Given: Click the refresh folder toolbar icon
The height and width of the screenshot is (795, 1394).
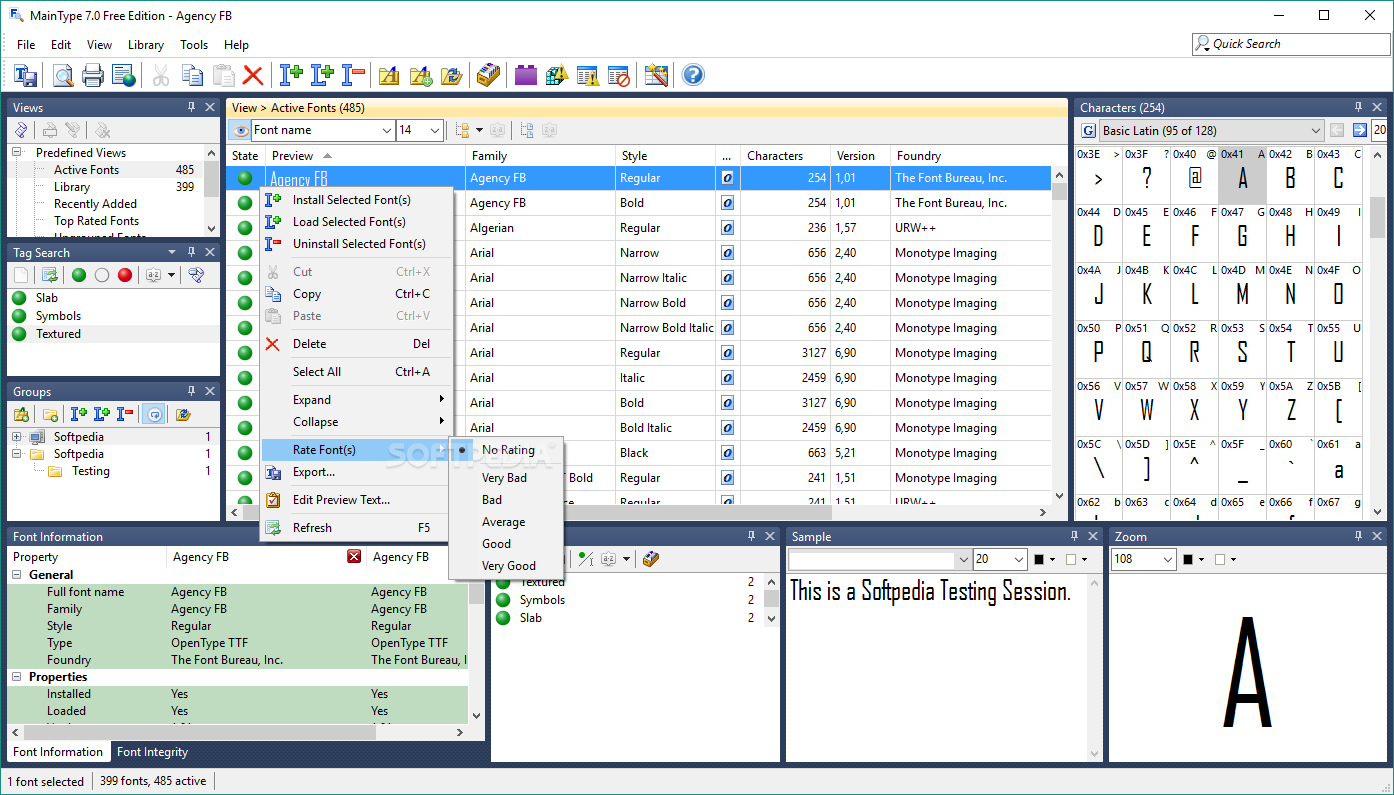Looking at the screenshot, I should pos(451,75).
